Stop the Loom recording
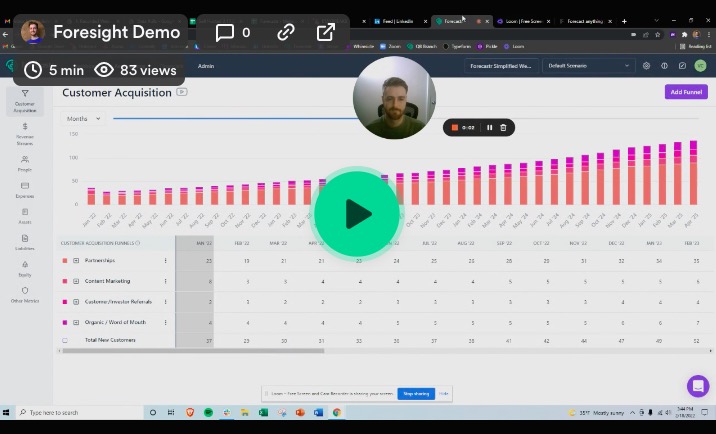 pos(455,127)
